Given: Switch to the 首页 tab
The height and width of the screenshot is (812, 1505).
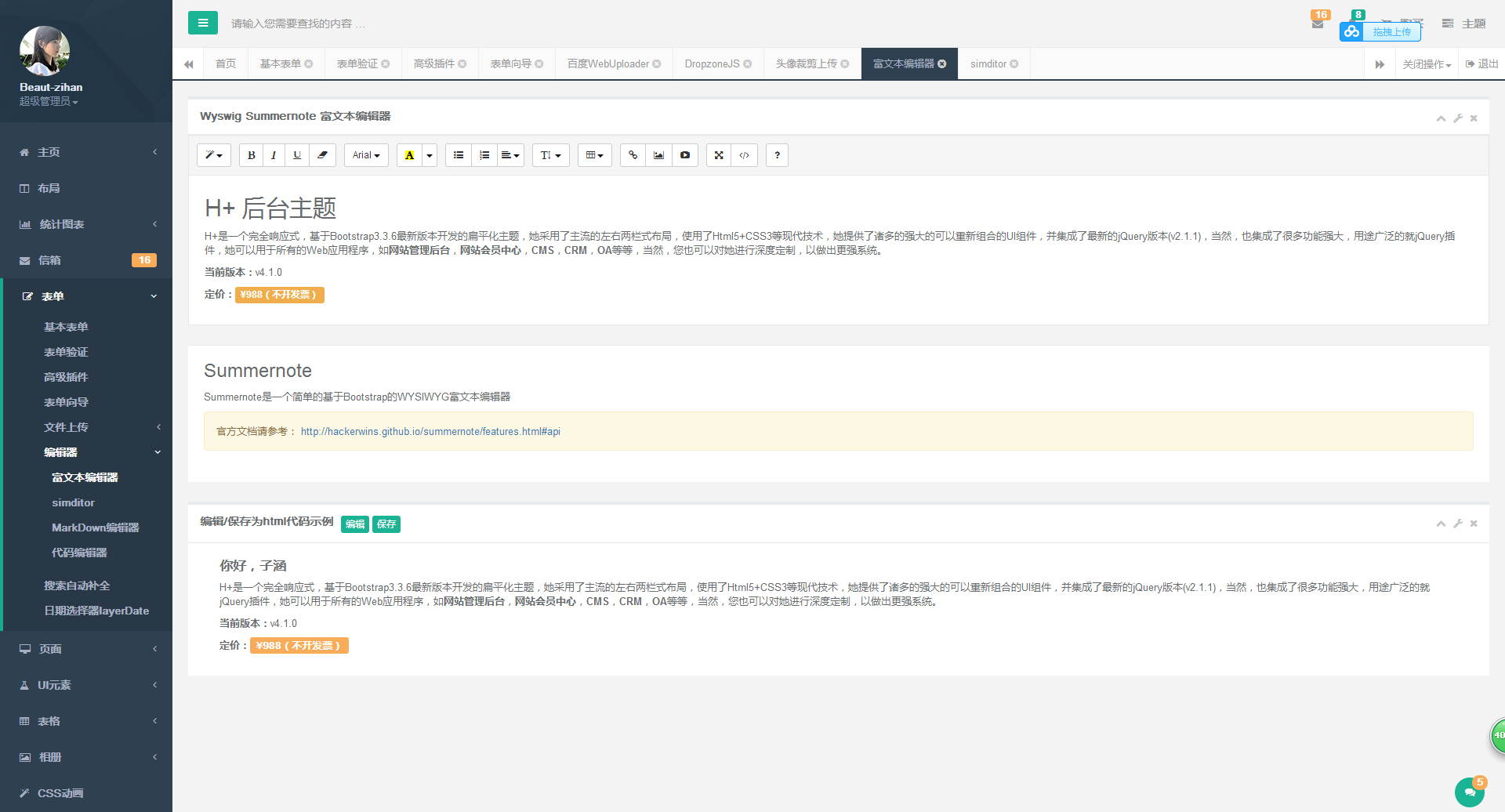Looking at the screenshot, I should tap(226, 63).
